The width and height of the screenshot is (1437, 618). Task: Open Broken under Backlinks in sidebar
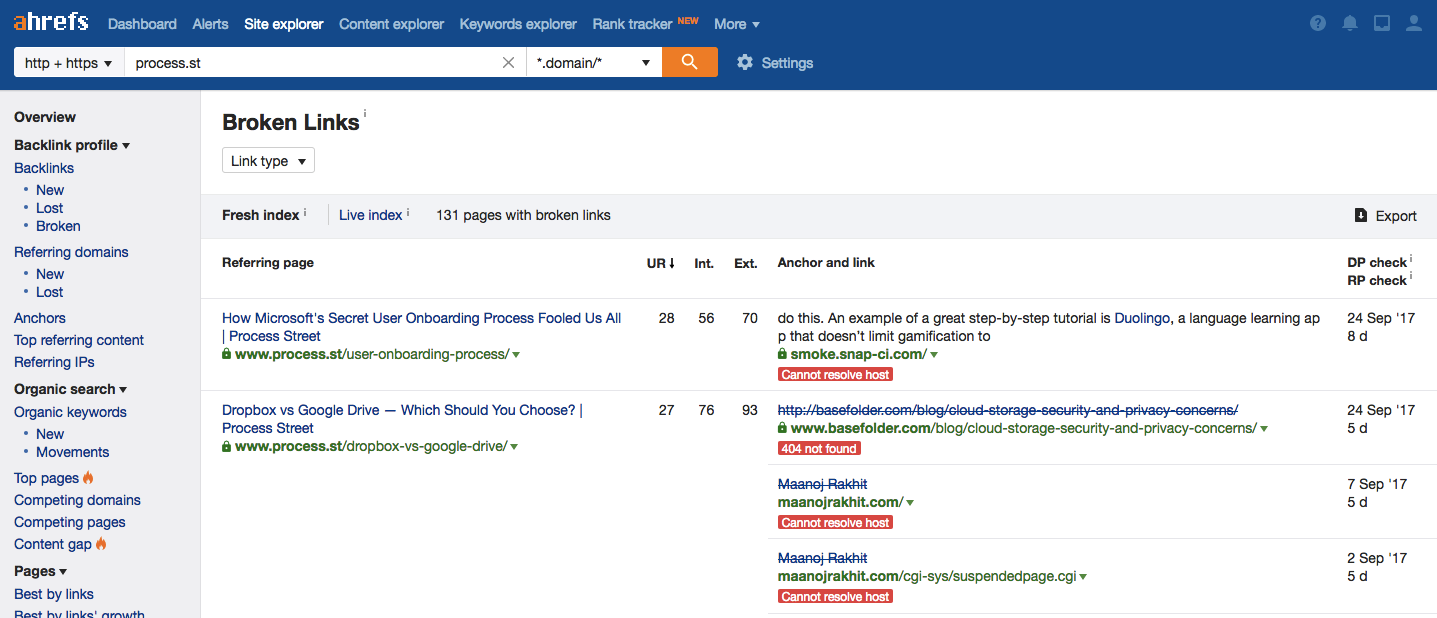tap(58, 226)
